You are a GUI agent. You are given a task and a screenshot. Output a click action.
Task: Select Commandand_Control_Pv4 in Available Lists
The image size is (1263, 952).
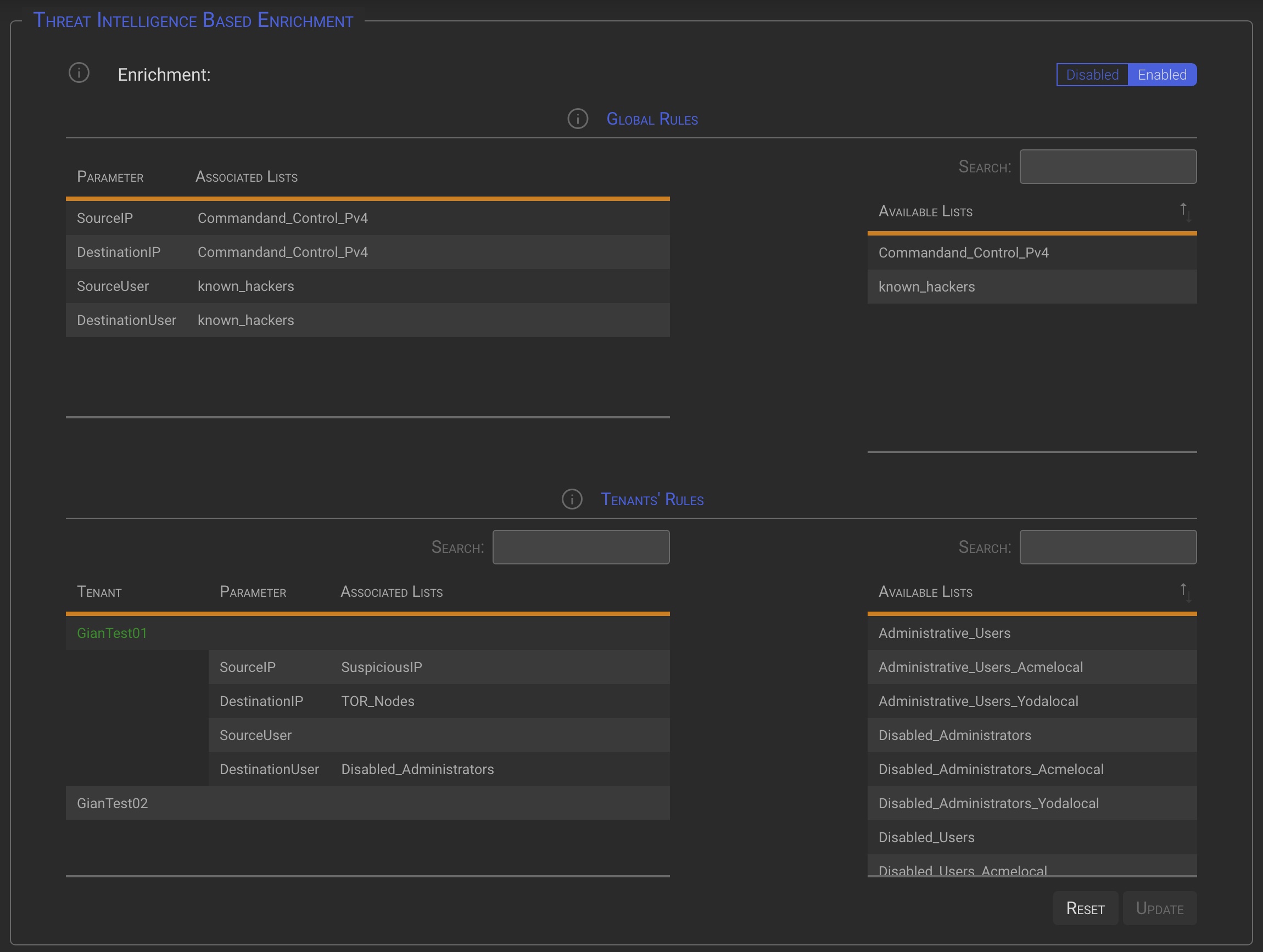[963, 252]
